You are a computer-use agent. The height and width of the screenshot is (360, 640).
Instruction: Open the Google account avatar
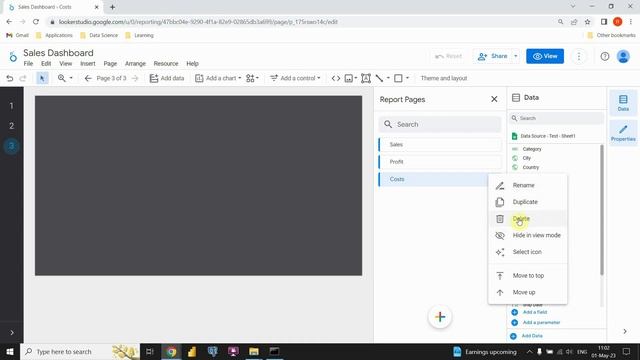click(623, 56)
